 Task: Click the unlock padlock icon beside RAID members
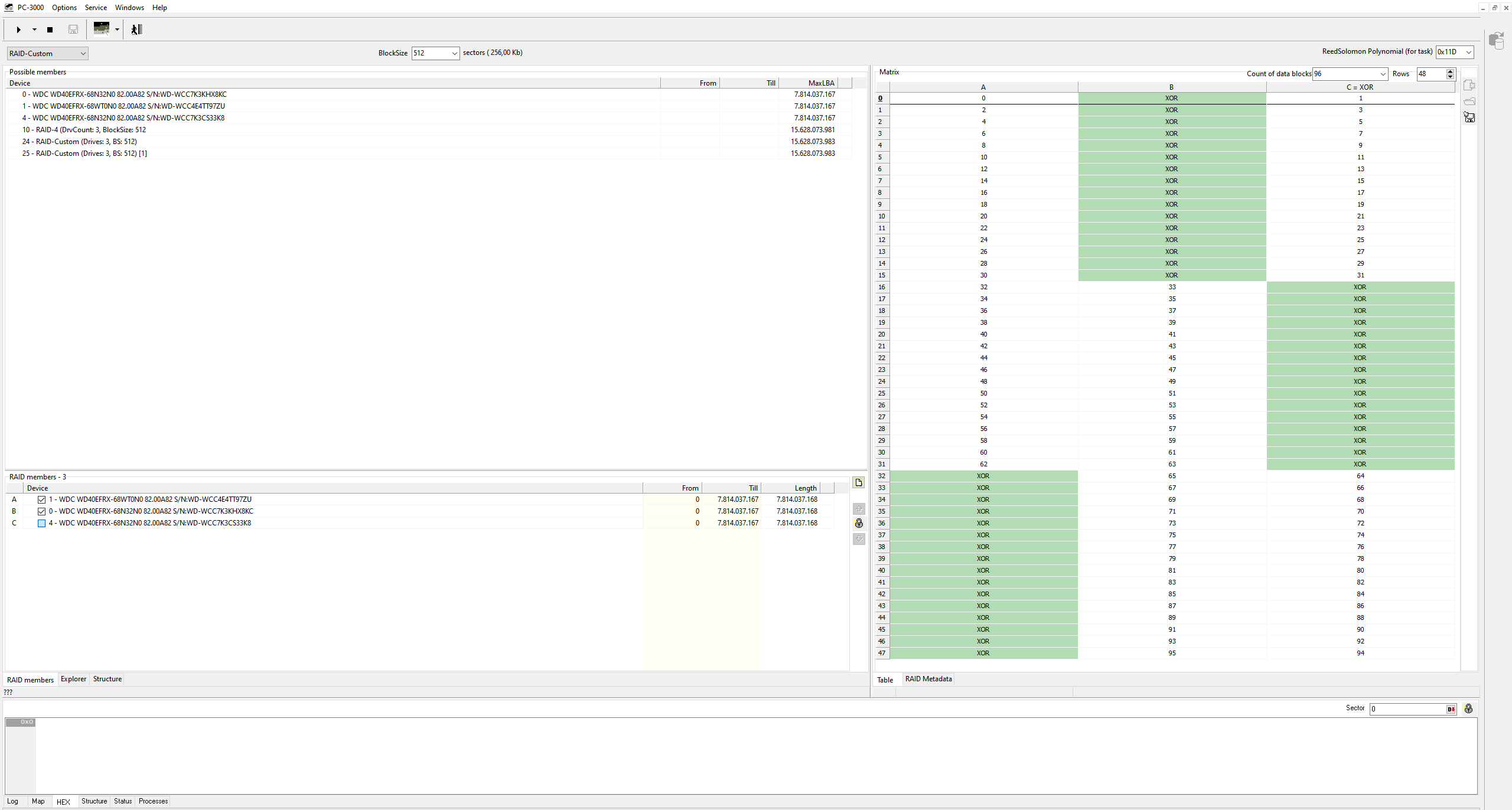pyautogui.click(x=859, y=524)
